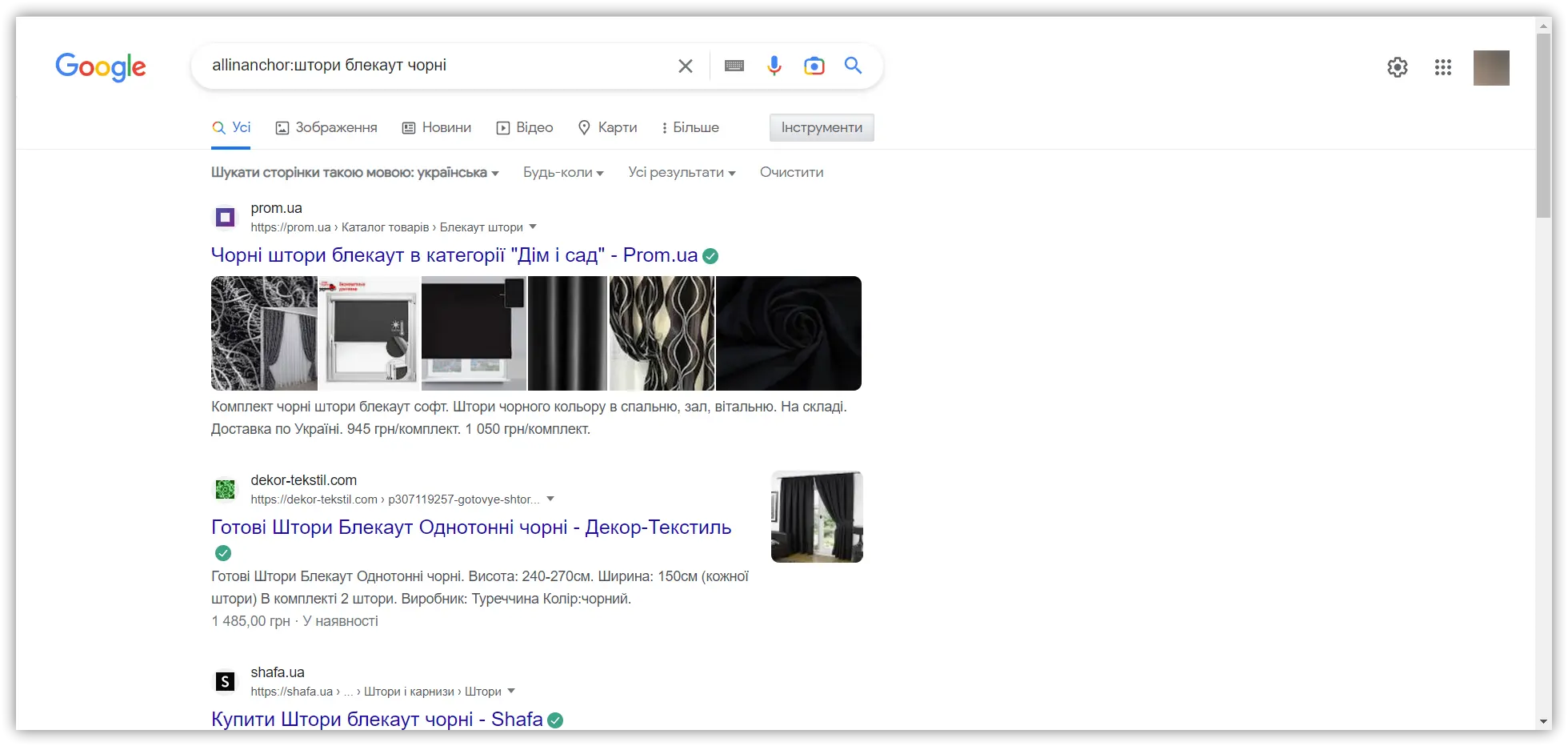Click the dekor-tekstil.com breadcrumb URL
The height and width of the screenshot is (746, 1568).
coord(395,499)
